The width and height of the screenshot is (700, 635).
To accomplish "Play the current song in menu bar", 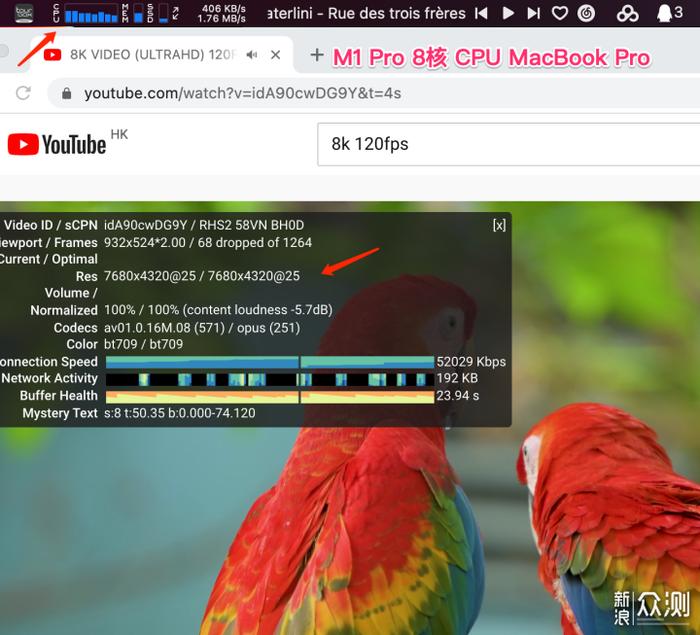I will 508,13.
